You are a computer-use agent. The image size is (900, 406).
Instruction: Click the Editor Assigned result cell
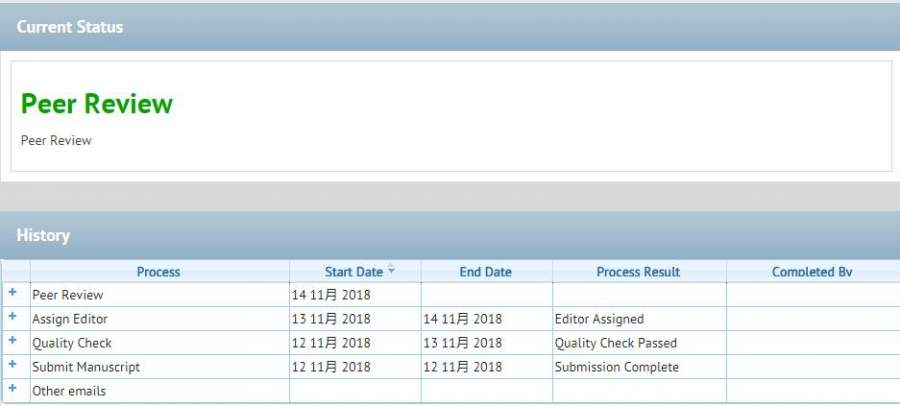click(599, 319)
